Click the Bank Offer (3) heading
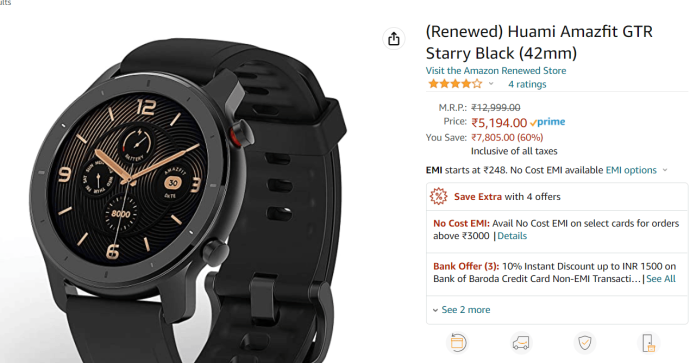 466,266
